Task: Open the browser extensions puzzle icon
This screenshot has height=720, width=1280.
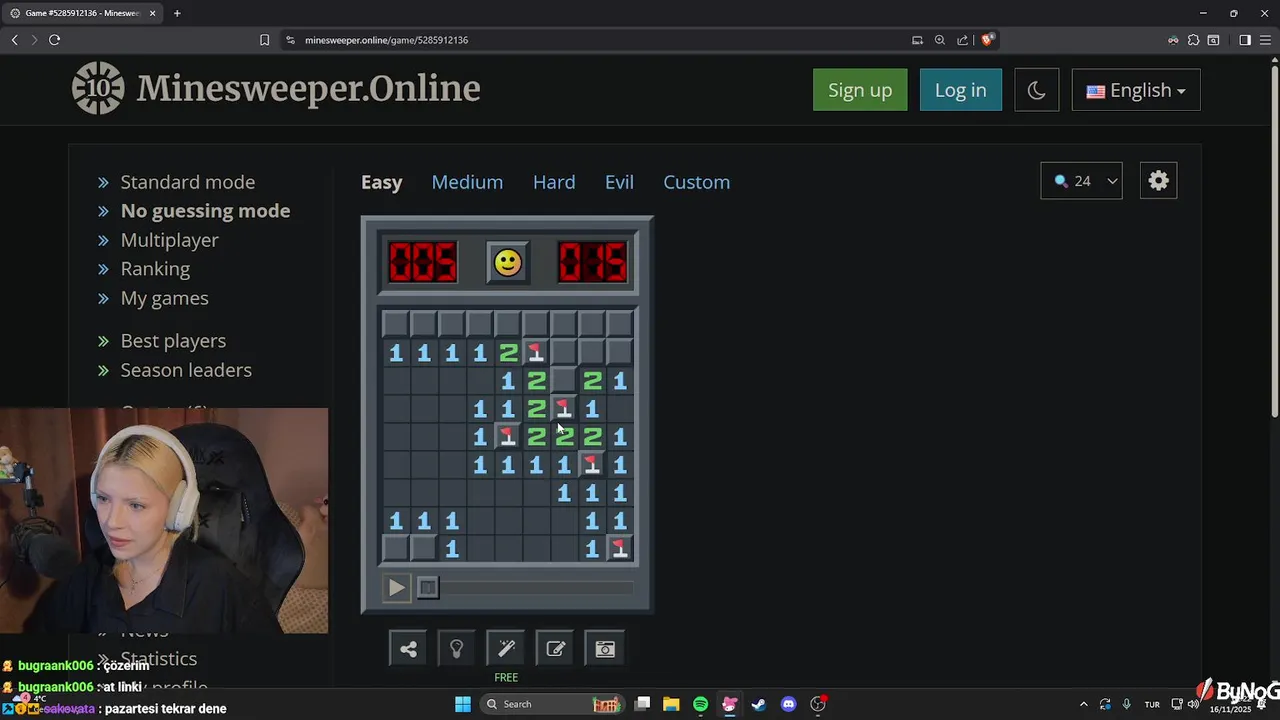Action: coord(1193,40)
